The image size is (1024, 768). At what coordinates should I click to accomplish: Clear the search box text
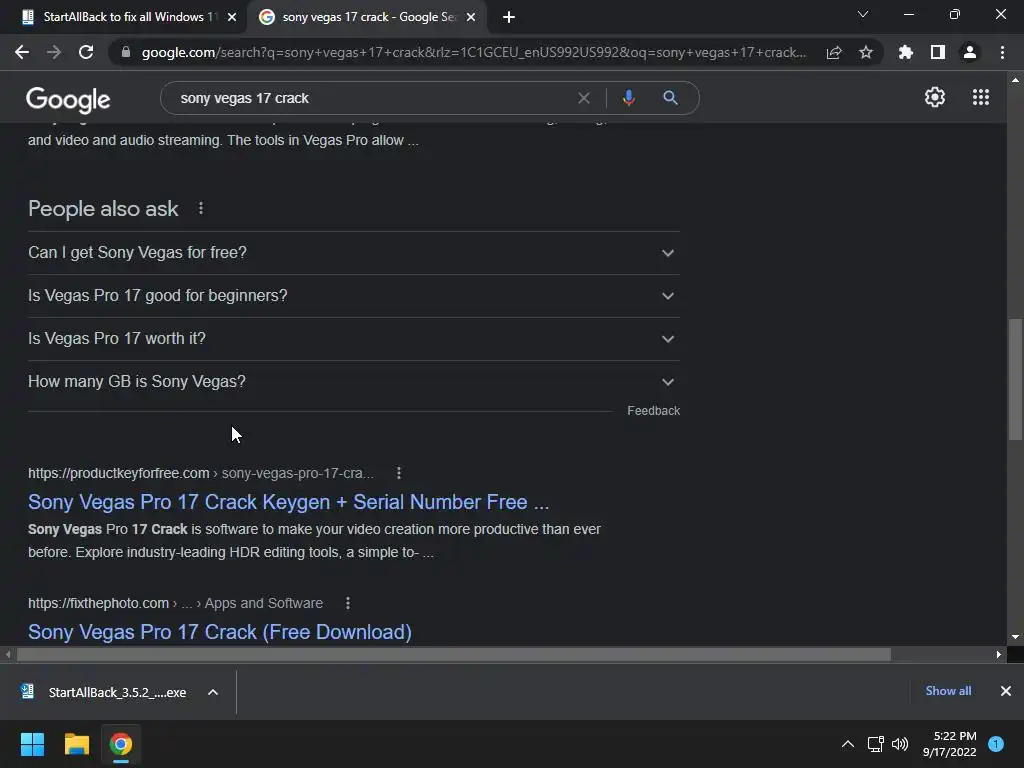point(584,98)
